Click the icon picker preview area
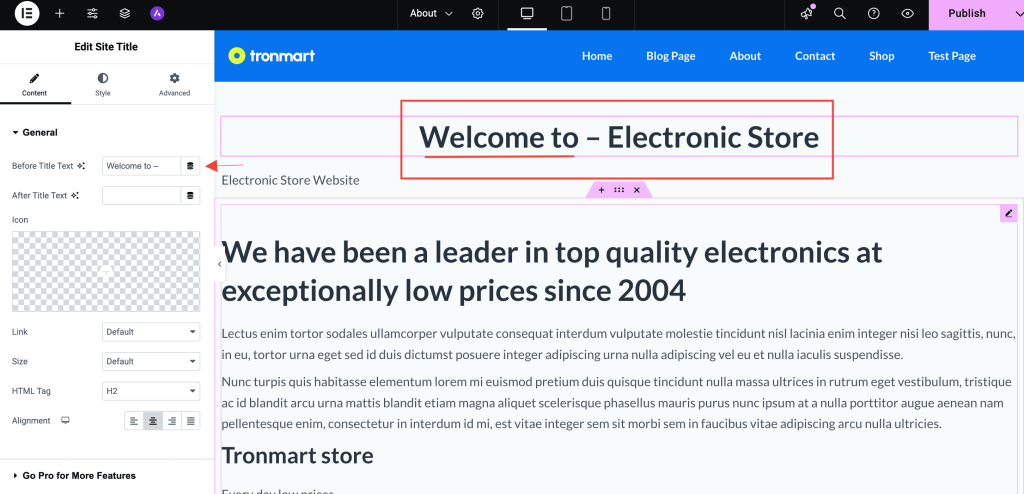 [x=106, y=271]
